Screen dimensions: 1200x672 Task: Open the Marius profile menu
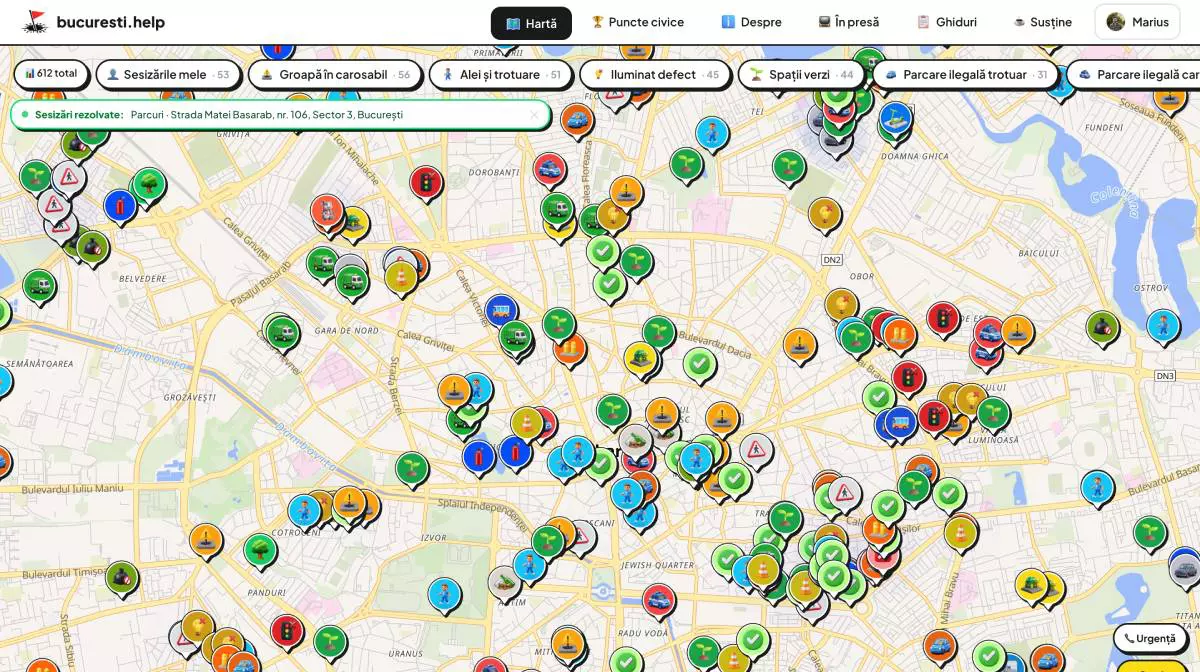click(1137, 22)
